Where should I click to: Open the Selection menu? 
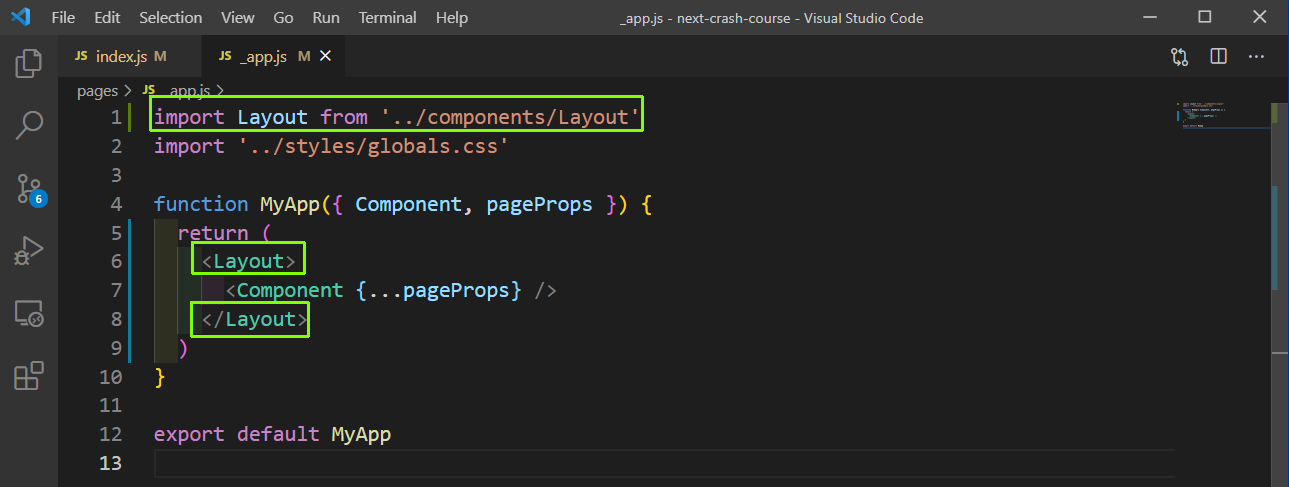pyautogui.click(x=170, y=18)
